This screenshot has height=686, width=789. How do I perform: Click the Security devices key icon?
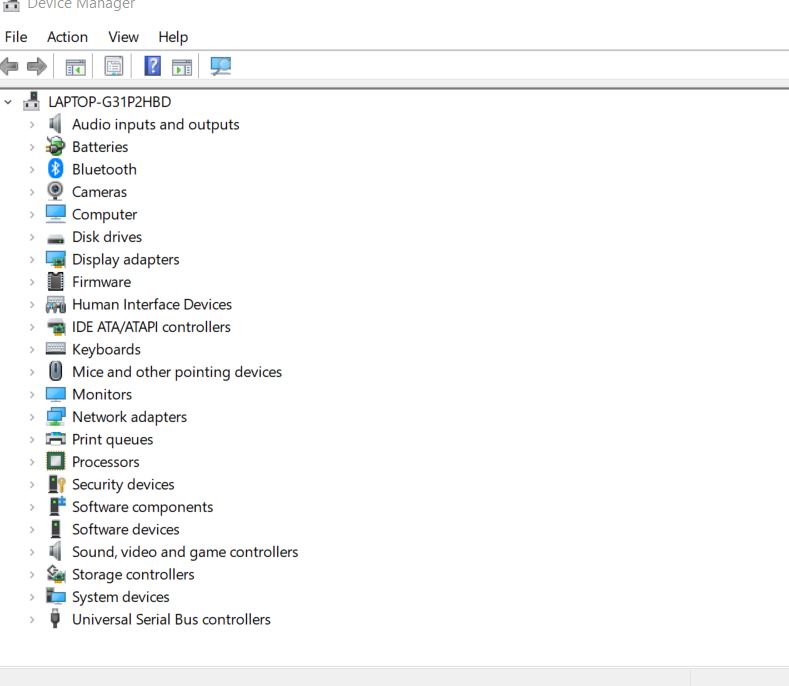click(56, 484)
